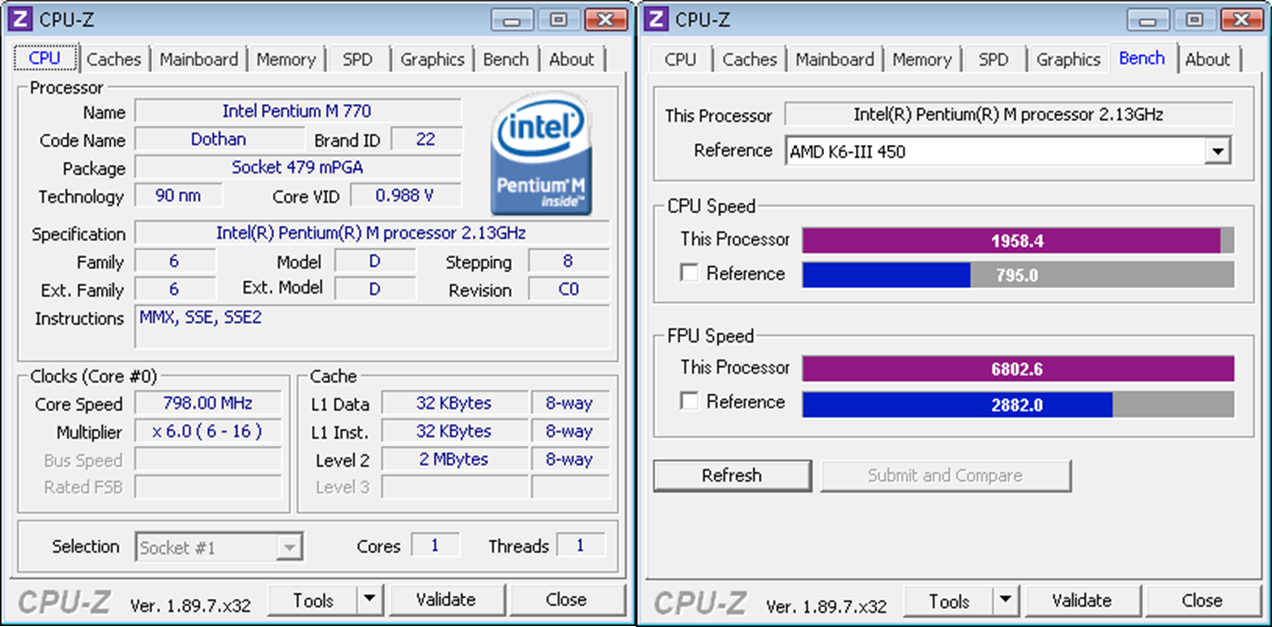Click the CPU-Z icon in right window title bar
The width and height of the screenshot is (1272, 627).
point(657,19)
